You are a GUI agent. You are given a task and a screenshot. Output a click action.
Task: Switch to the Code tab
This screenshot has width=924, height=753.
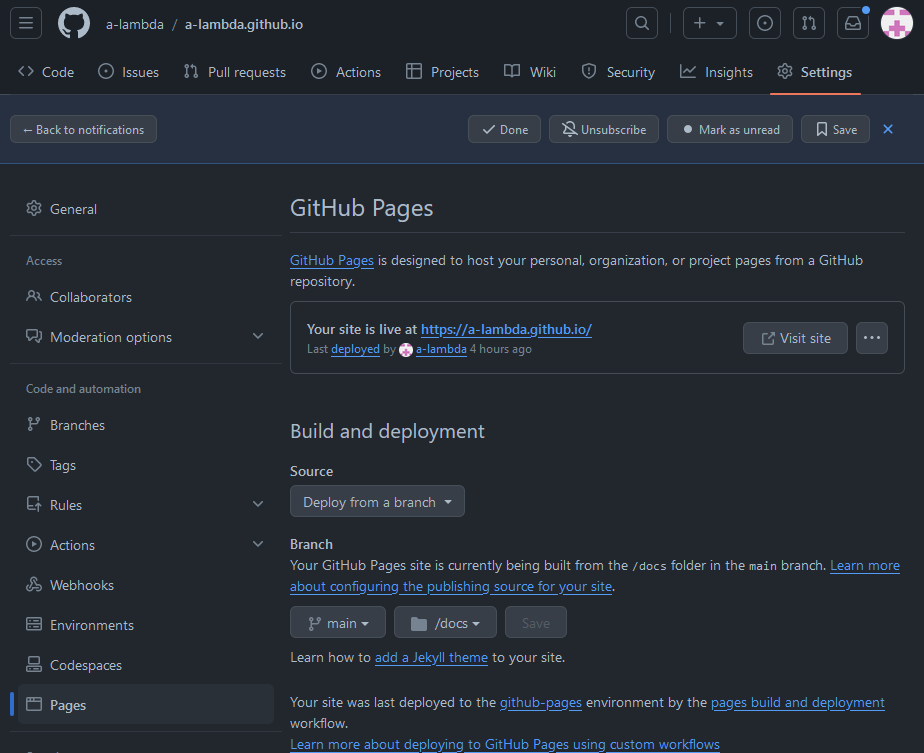coord(46,72)
